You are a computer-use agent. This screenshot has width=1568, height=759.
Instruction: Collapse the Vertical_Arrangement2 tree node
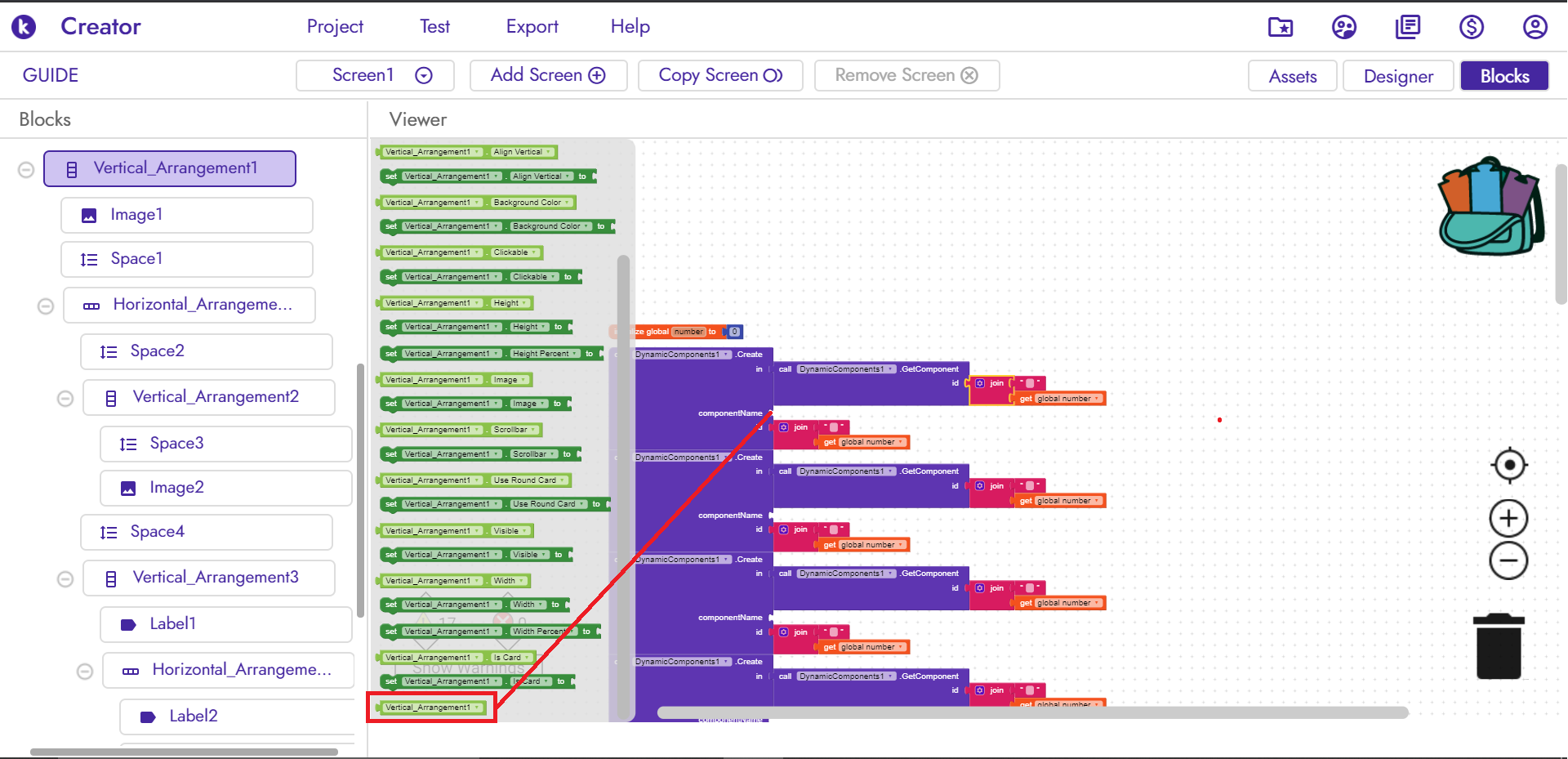(65, 399)
